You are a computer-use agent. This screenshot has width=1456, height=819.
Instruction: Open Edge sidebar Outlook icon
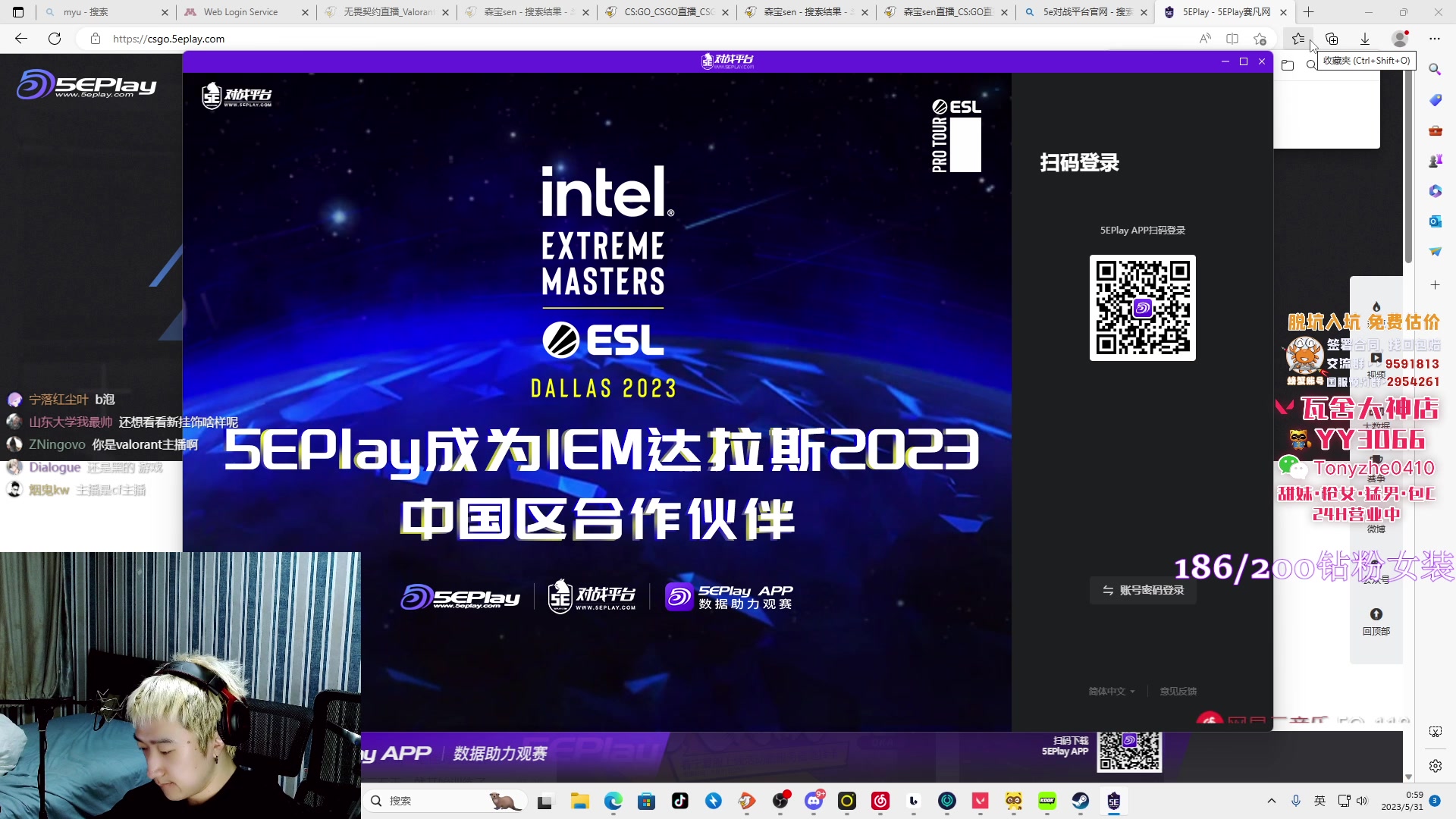tap(1435, 221)
